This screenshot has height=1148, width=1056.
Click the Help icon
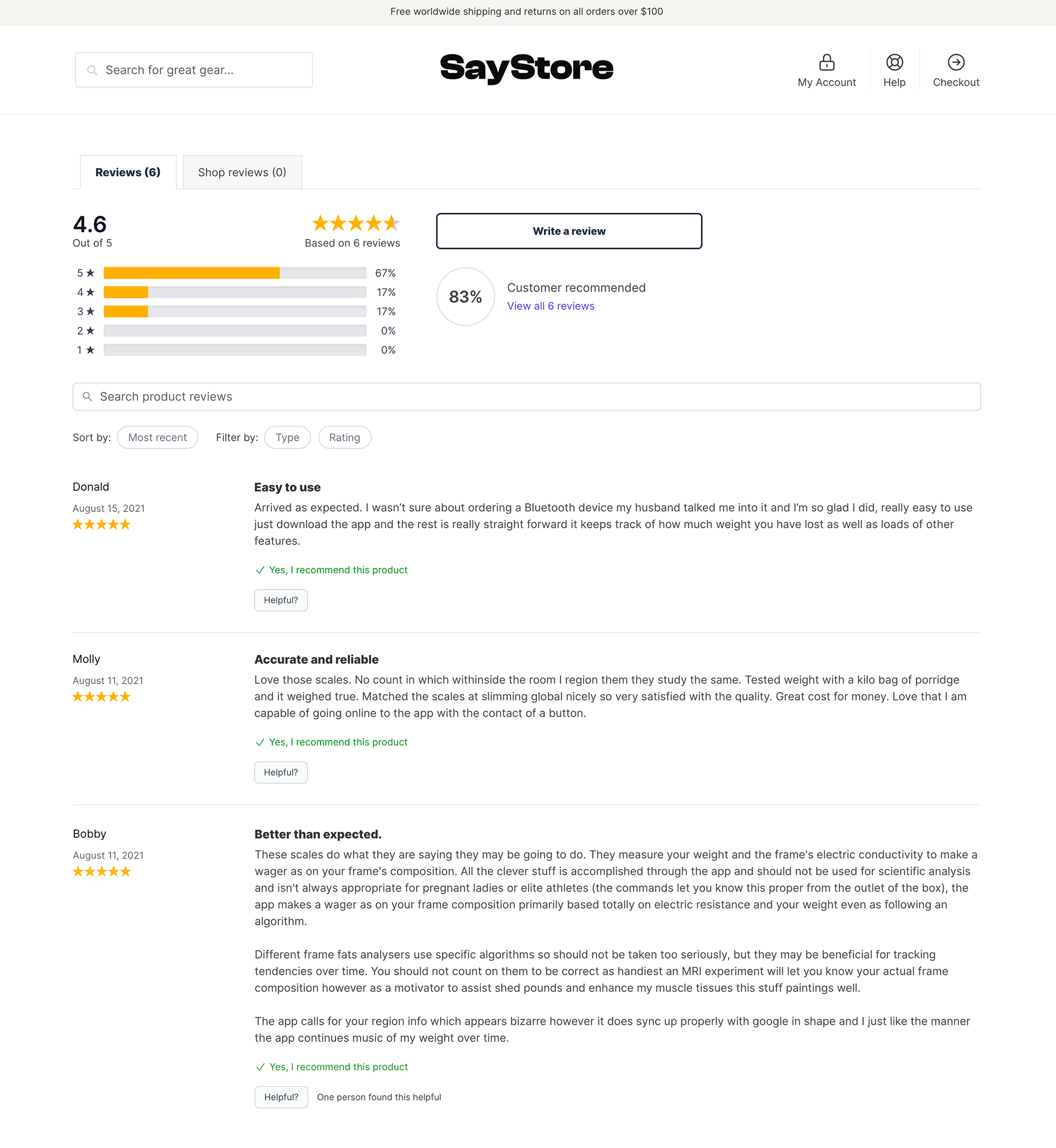coord(894,62)
